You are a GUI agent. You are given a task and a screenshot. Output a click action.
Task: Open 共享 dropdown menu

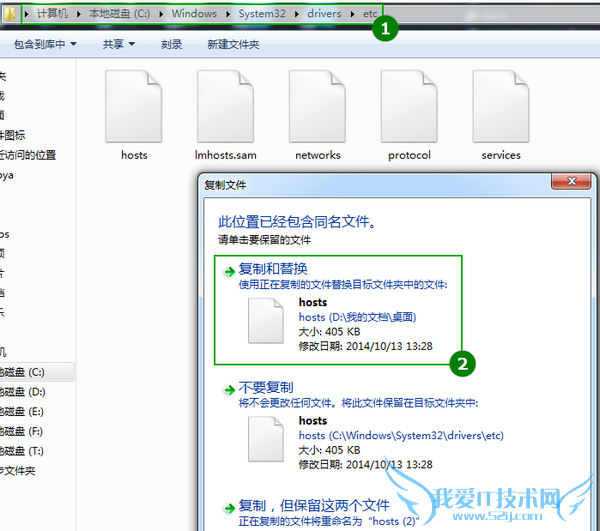point(119,44)
